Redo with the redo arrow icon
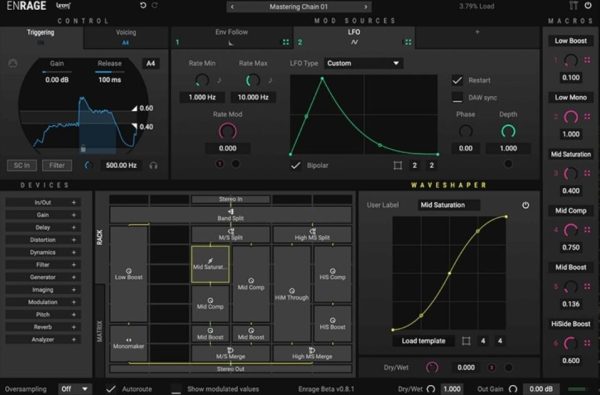Screen dimensions: 600x395 [x=155, y=5]
